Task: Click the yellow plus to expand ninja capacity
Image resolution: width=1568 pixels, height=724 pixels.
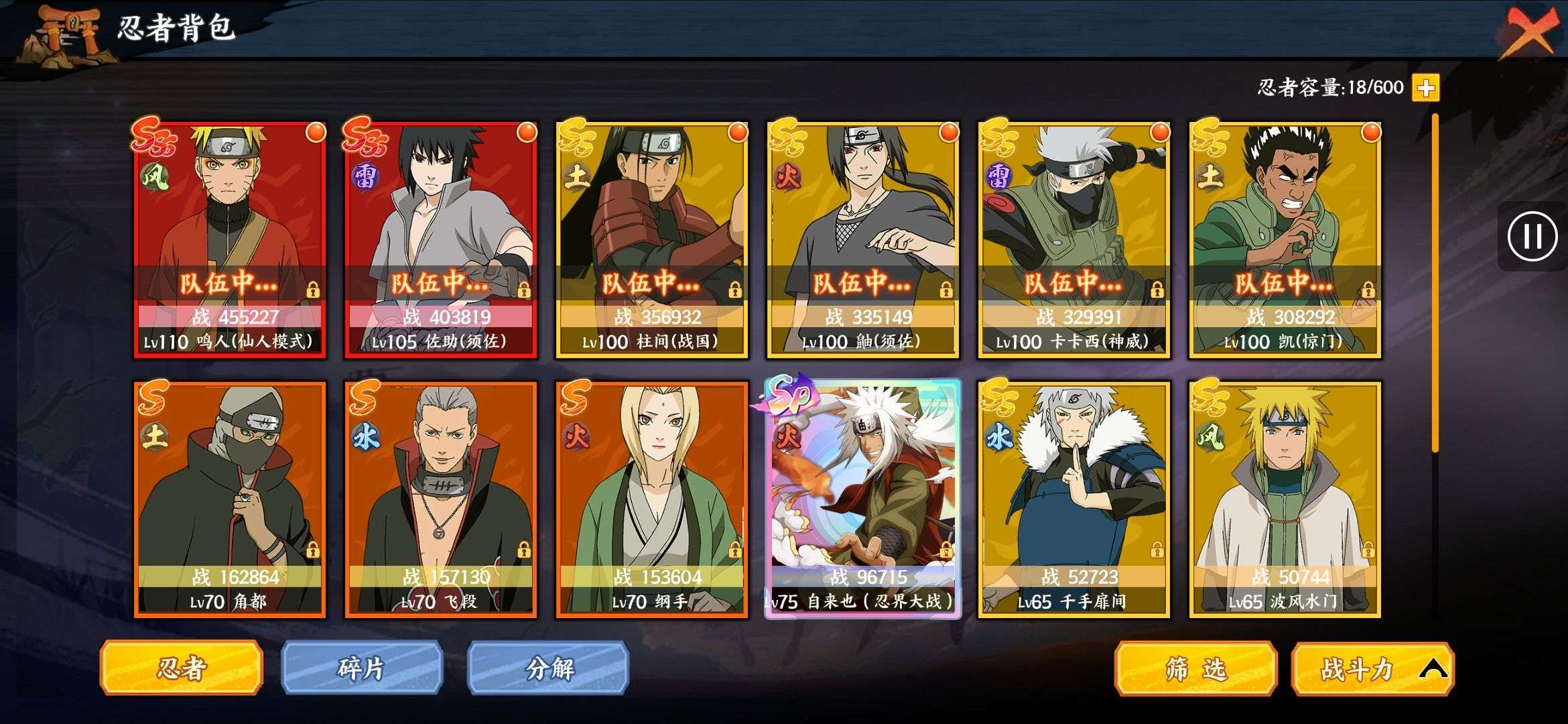Action: click(x=1425, y=88)
